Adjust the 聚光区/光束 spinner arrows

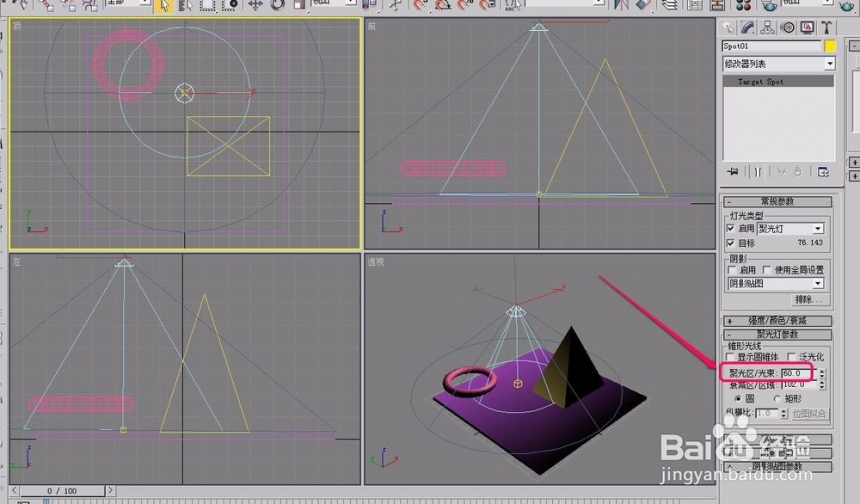coord(822,373)
